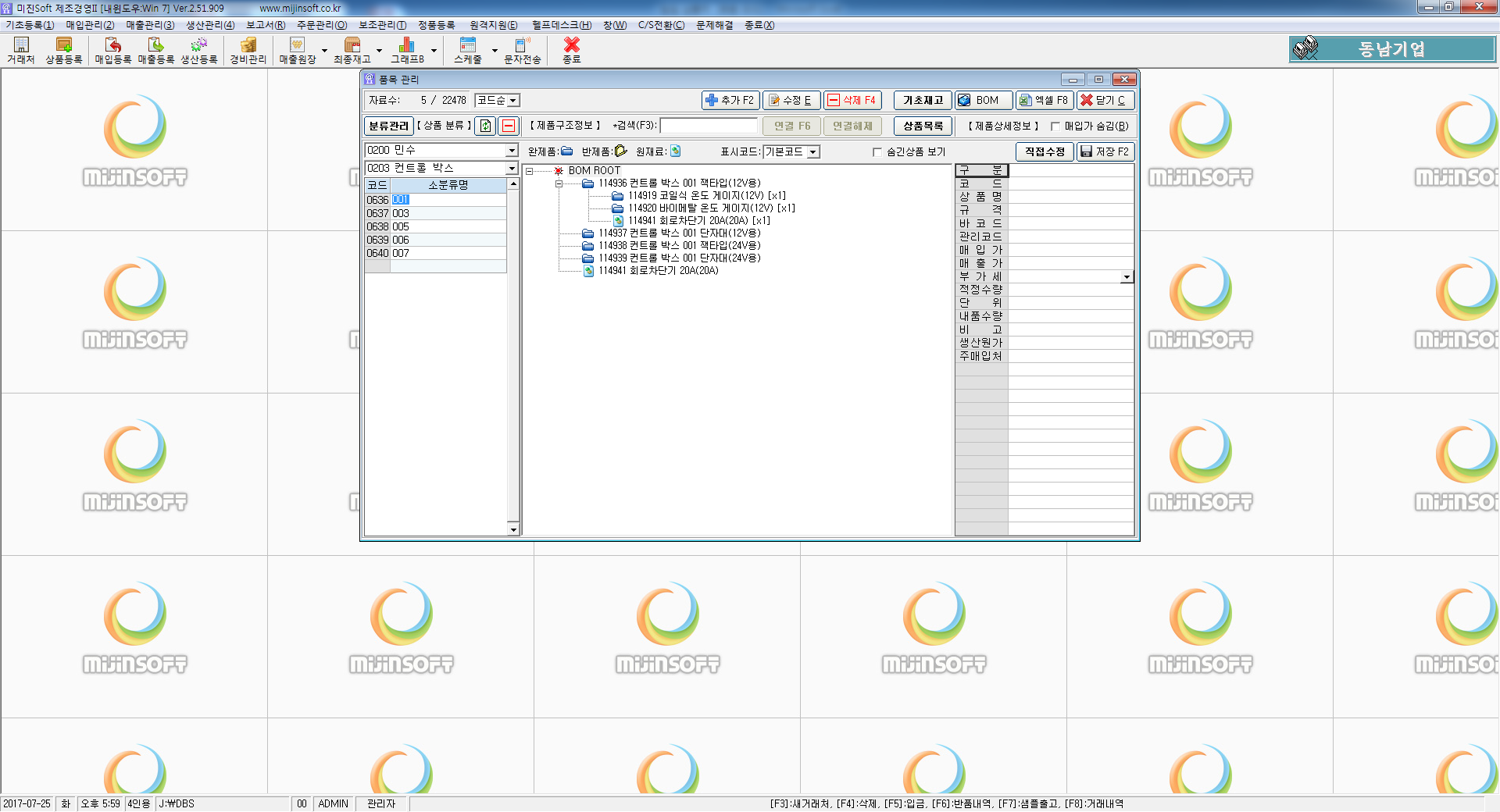Click the red X 종료 toolbar icon
This screenshot has height=812, width=1500.
click(572, 50)
